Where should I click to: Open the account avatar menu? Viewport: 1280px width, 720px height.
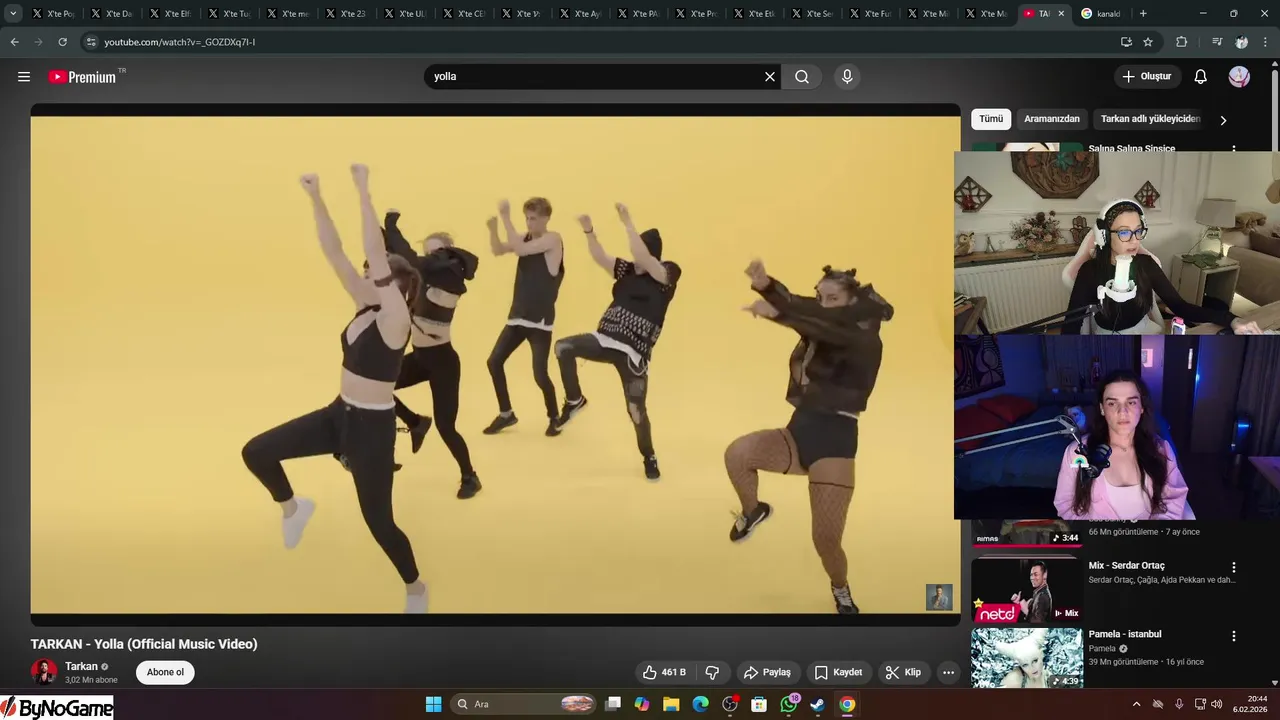tap(1239, 77)
